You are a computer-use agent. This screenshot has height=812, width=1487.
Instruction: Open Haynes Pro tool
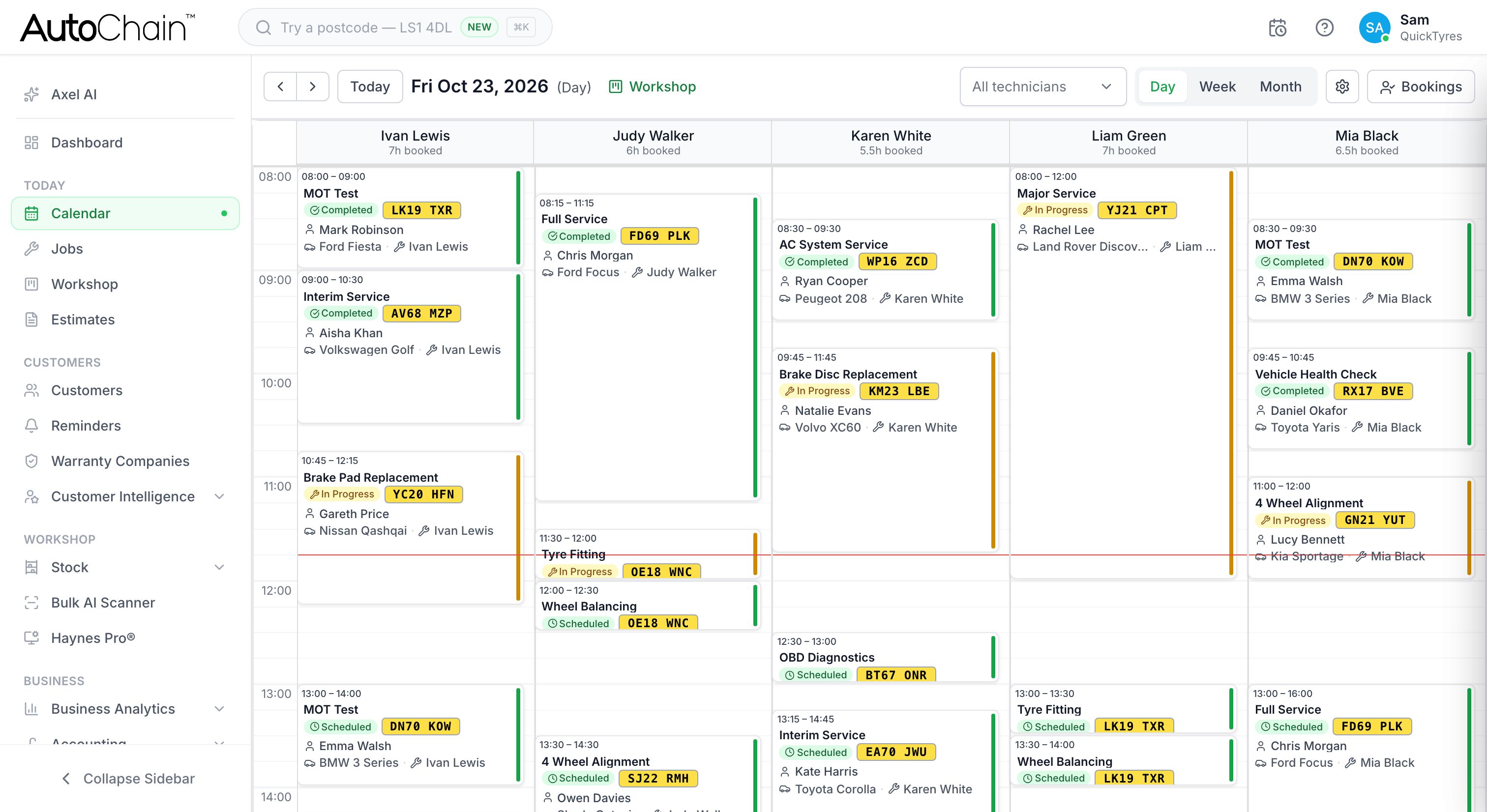125,638
